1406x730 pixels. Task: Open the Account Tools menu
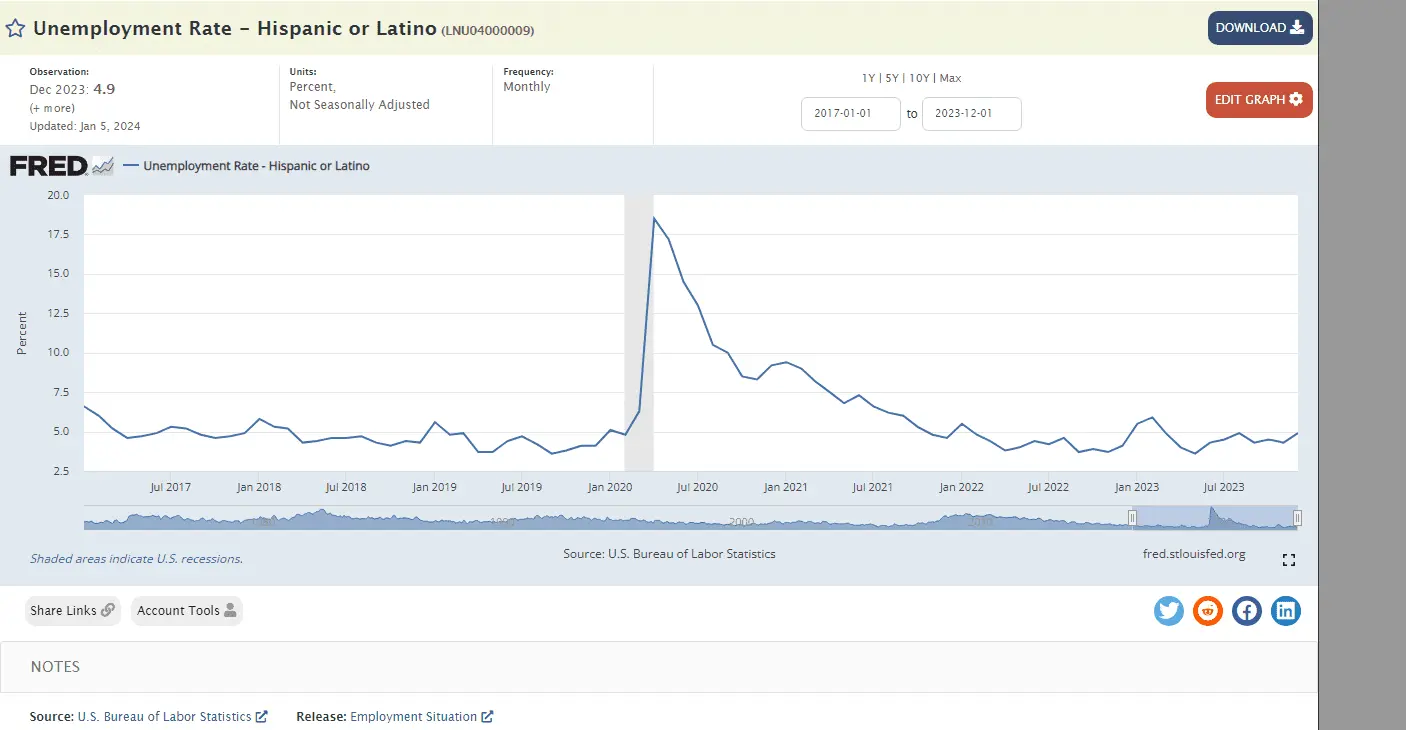[186, 610]
